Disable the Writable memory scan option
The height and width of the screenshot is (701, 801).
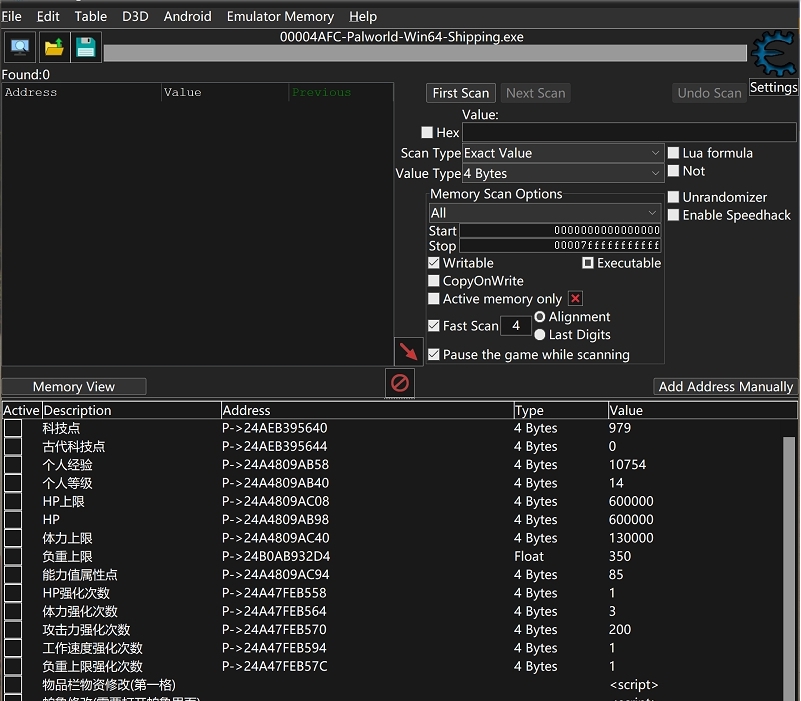click(x=435, y=263)
